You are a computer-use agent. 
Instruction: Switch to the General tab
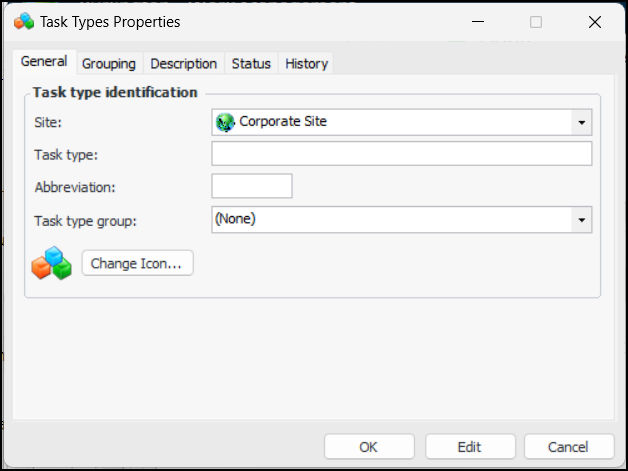pos(44,62)
